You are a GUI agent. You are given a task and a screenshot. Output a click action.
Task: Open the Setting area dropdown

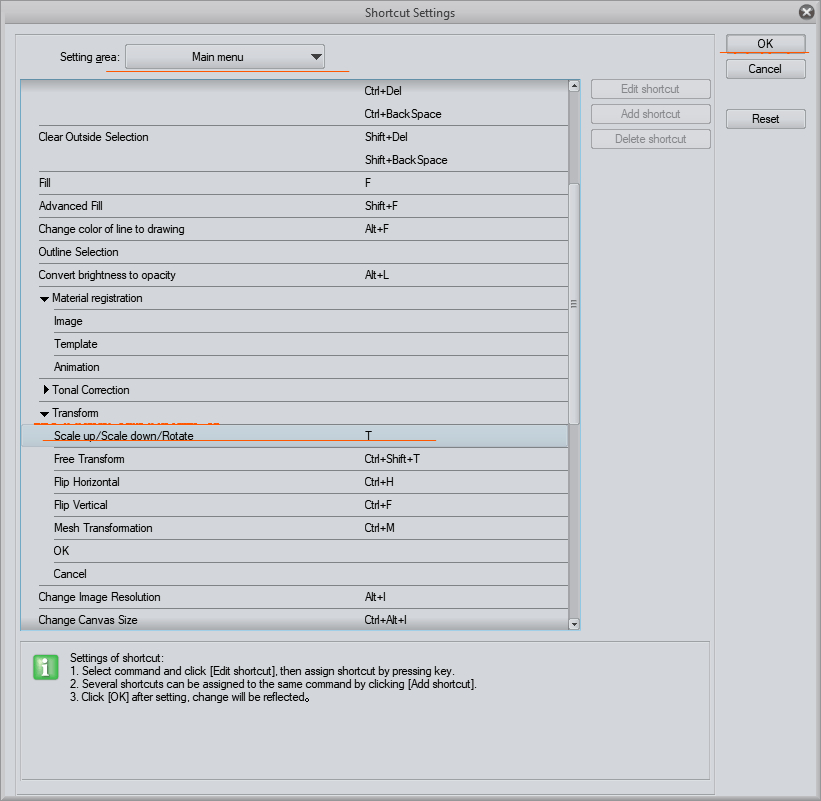tap(225, 57)
